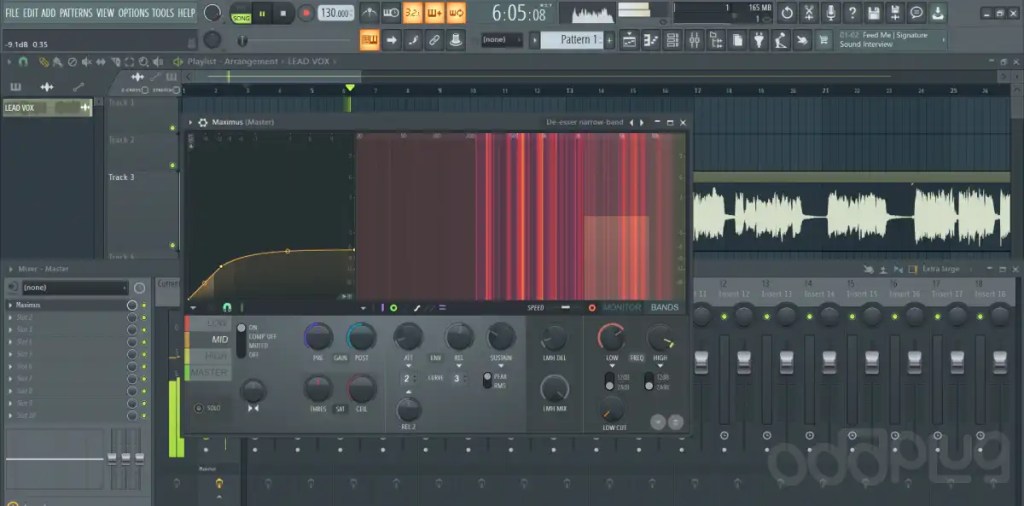Screen dimensions: 1024x506
Task: Toggle the step editing icon
Action: 413,40
